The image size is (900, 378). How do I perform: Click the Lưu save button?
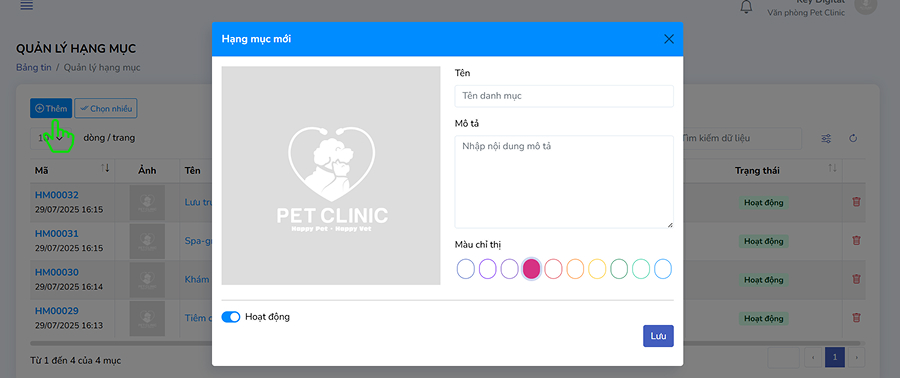click(x=658, y=336)
